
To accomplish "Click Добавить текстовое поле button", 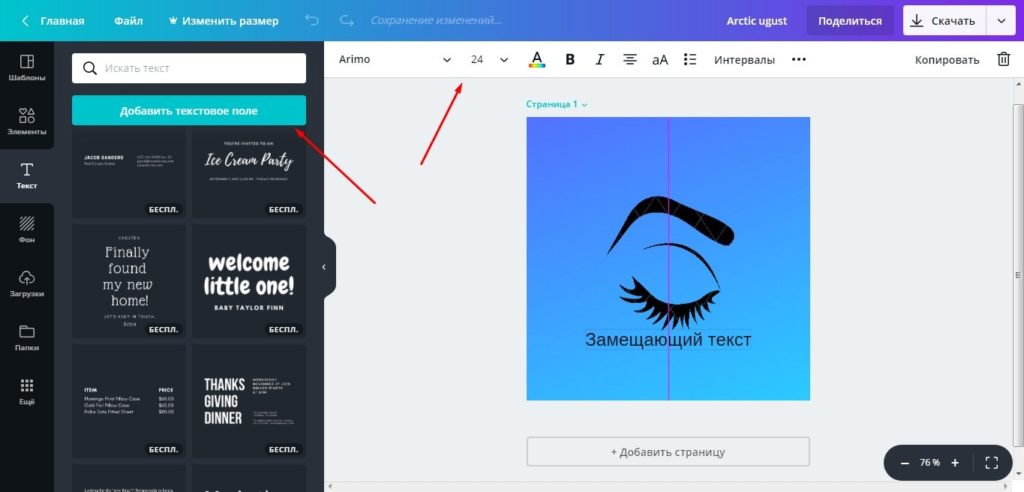I will click(189, 111).
